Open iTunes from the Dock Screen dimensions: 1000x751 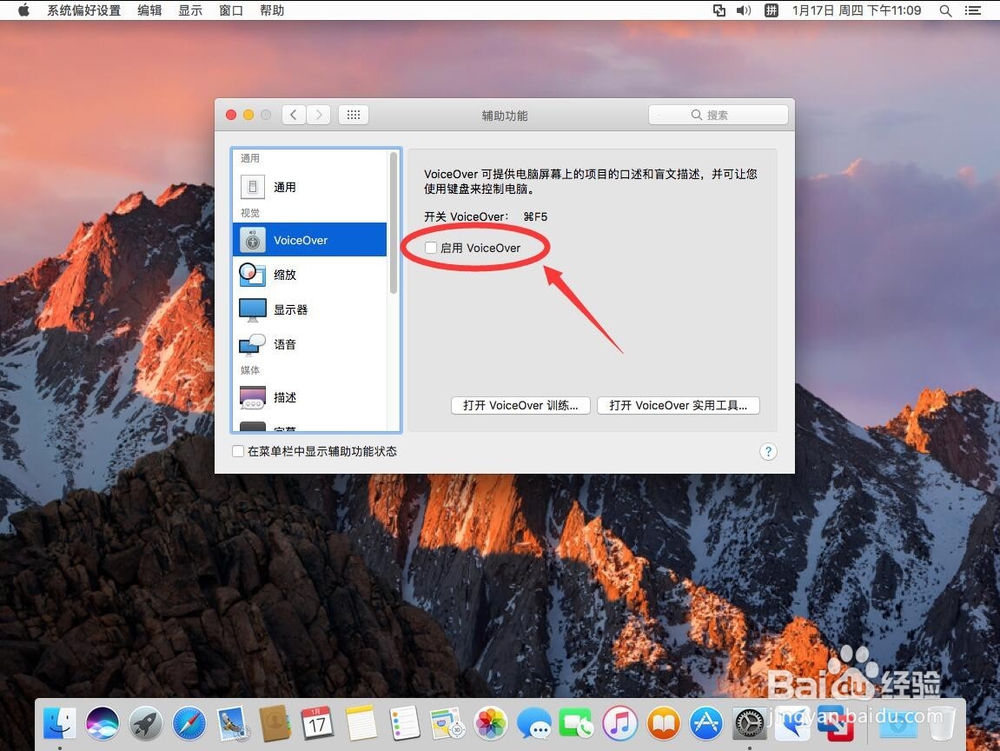pyautogui.click(x=620, y=724)
